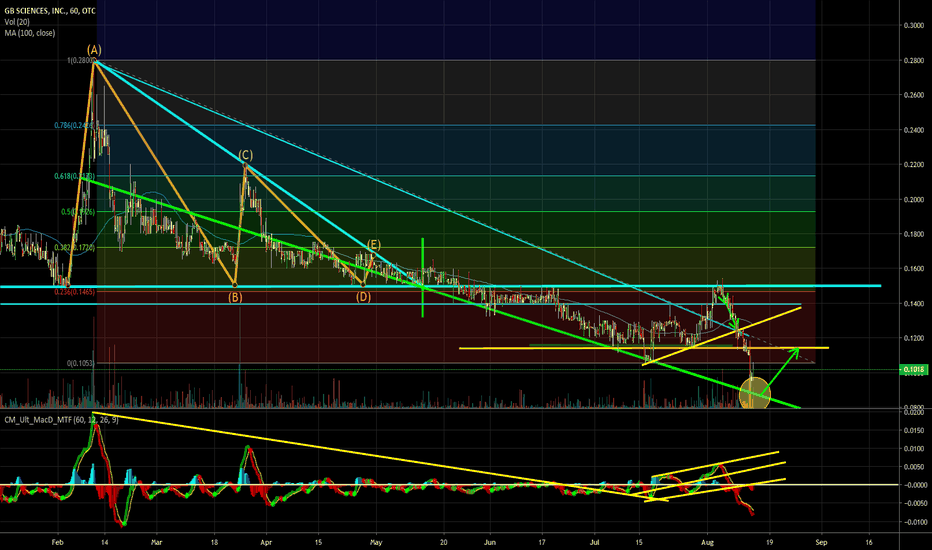
Task: Select the orange circle highlight near price low
Action: (755, 393)
